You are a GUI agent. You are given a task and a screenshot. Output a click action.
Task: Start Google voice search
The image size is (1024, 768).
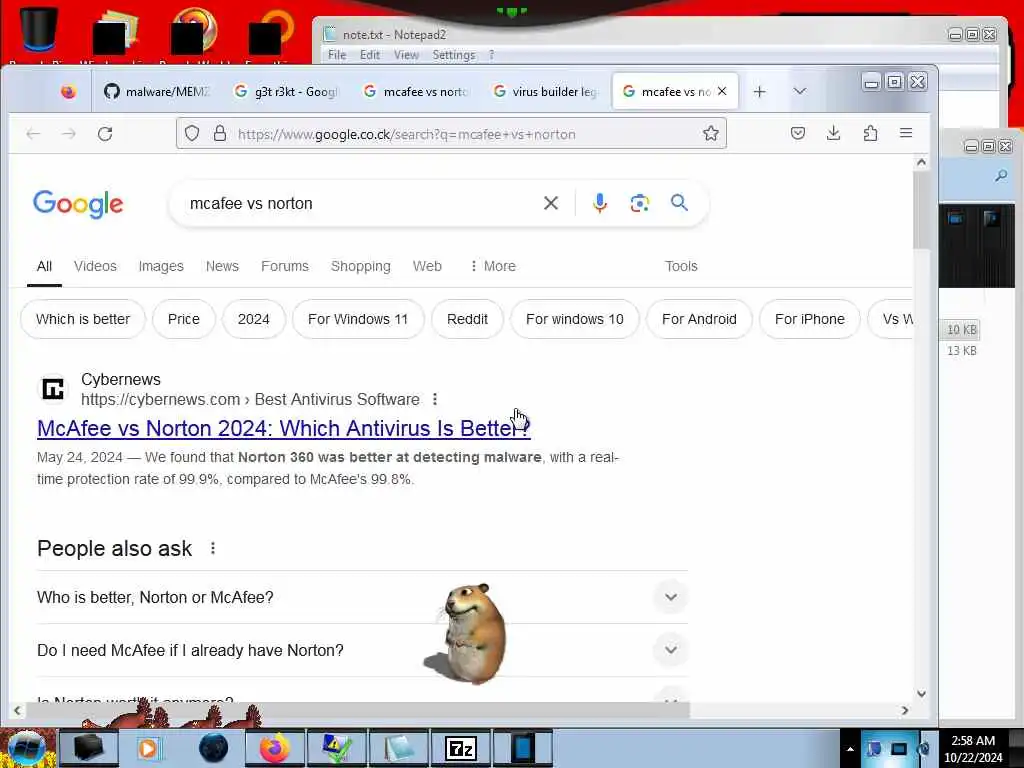click(x=600, y=203)
